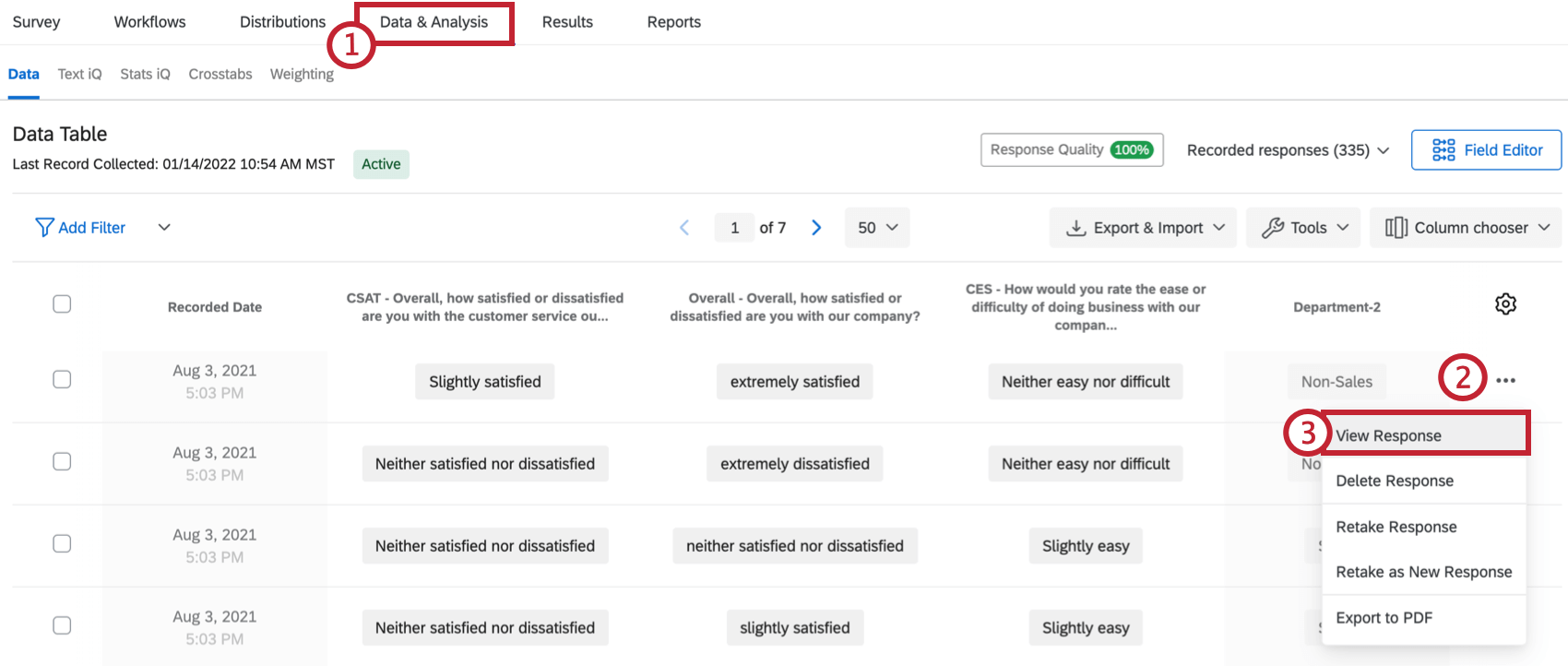Choose View Response from the menu

[1388, 435]
